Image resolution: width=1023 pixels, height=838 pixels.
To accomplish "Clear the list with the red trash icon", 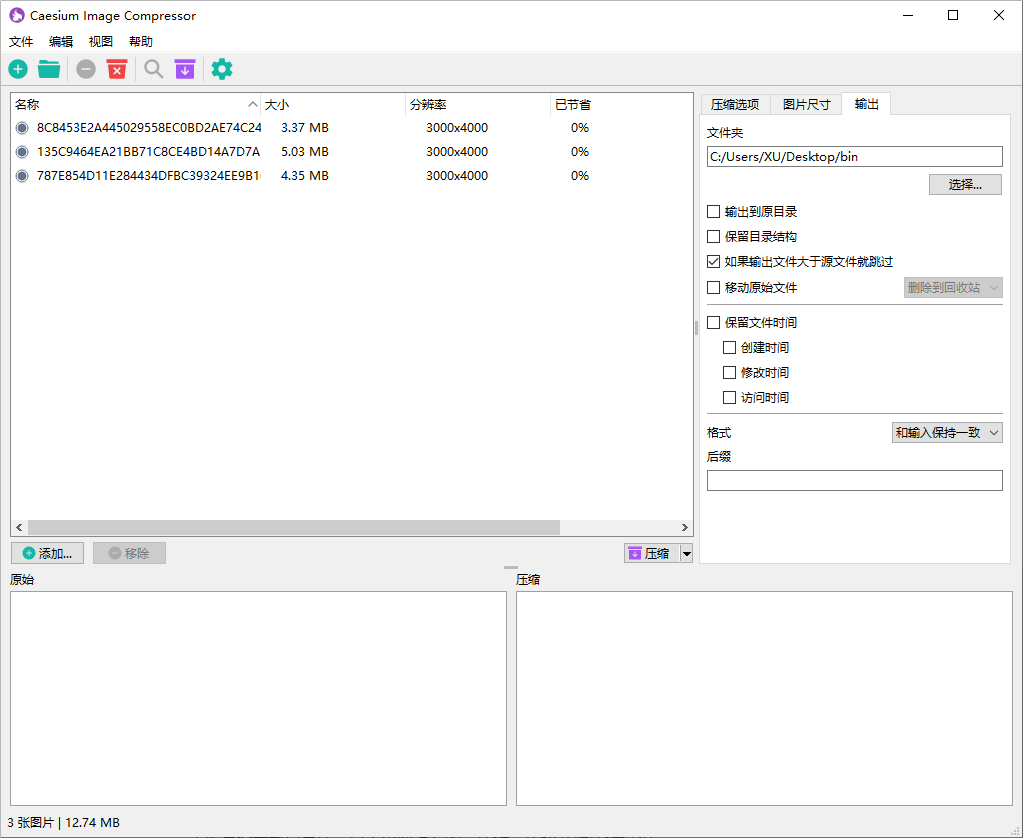I will (x=117, y=69).
